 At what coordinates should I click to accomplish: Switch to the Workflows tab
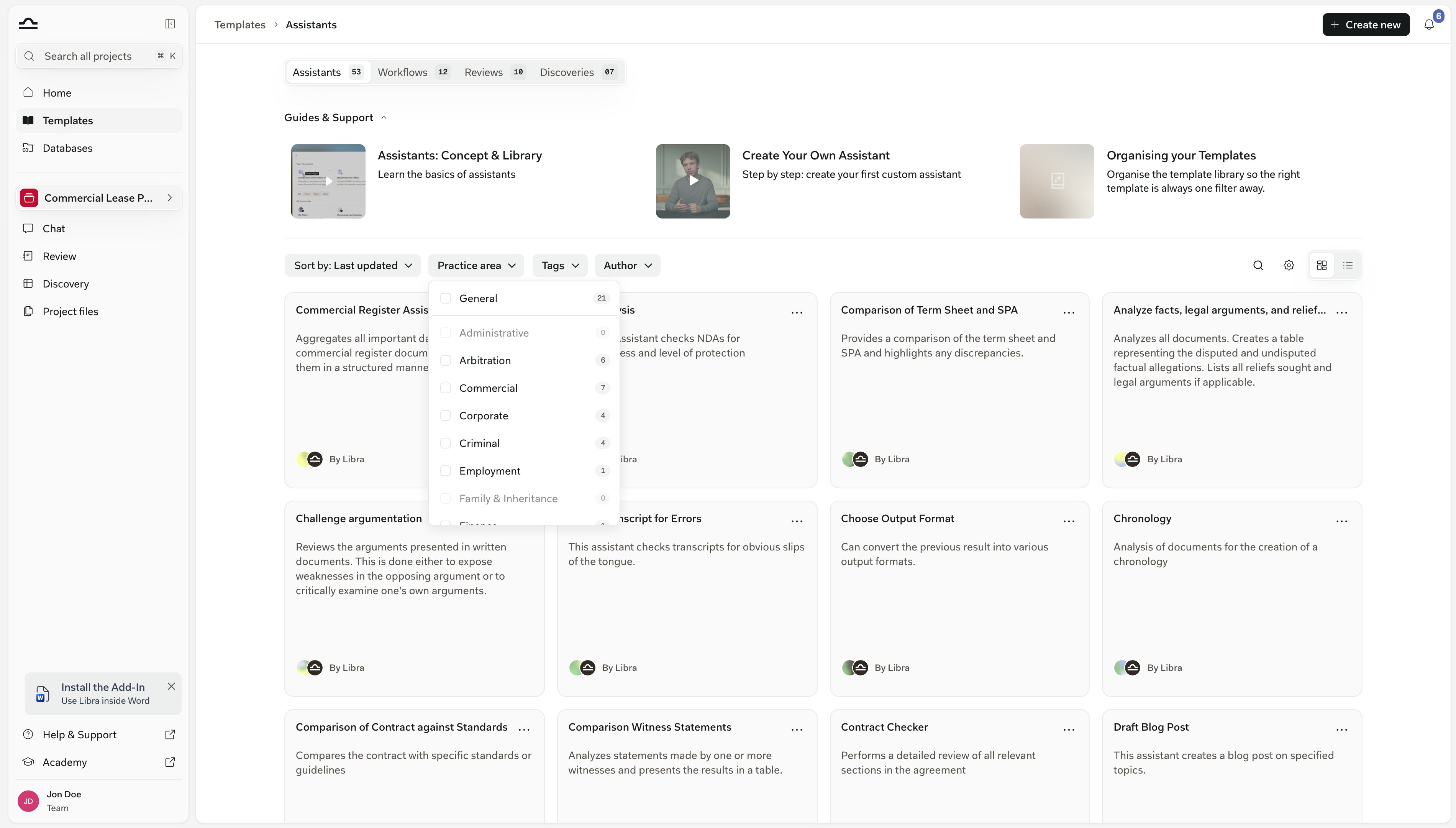413,72
